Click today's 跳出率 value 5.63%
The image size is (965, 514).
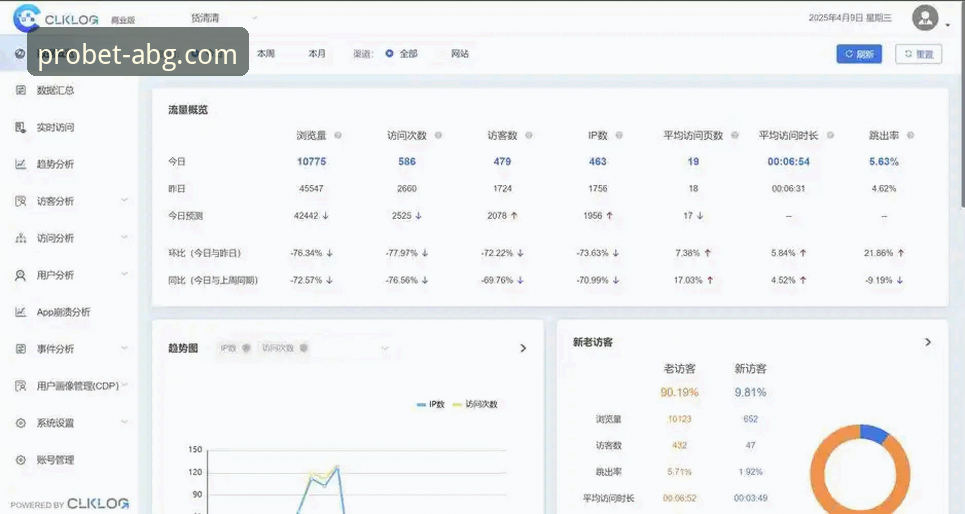(x=884, y=161)
